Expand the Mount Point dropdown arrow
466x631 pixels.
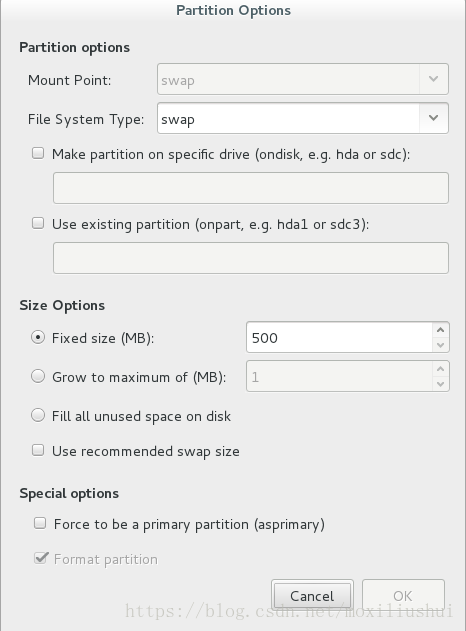pos(433,79)
